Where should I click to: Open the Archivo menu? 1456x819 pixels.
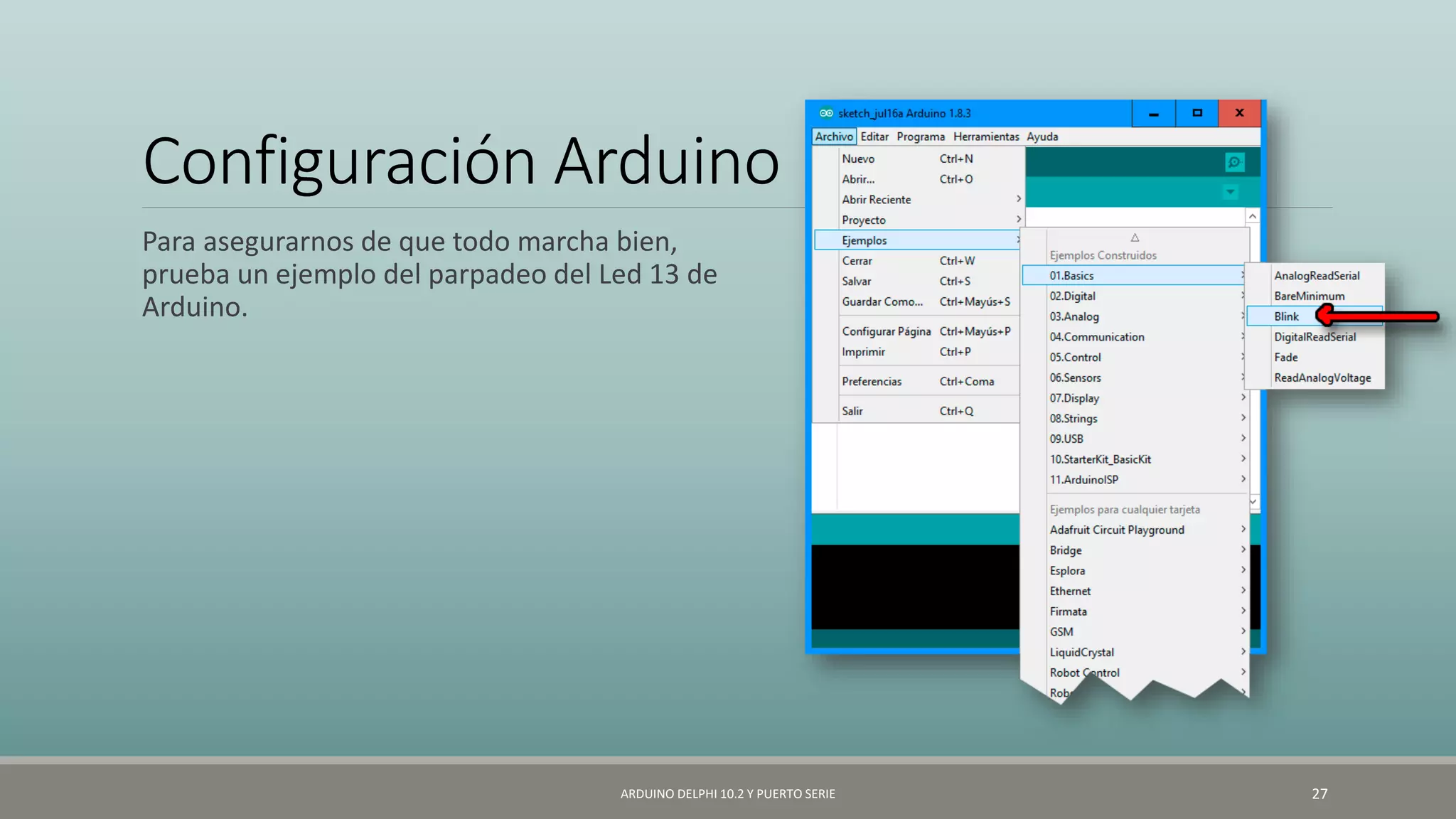pos(834,136)
